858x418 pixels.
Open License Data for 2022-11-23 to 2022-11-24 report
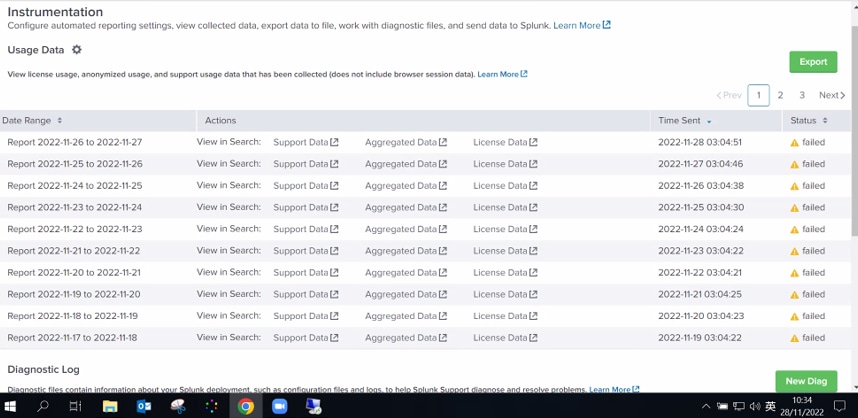[x=505, y=207]
